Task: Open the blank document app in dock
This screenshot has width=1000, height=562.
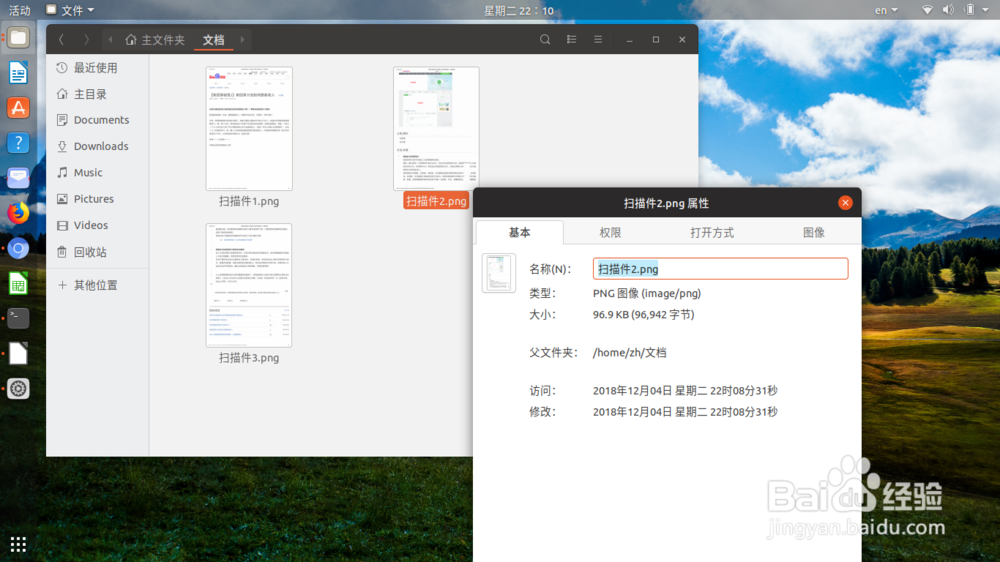Action: (18, 353)
